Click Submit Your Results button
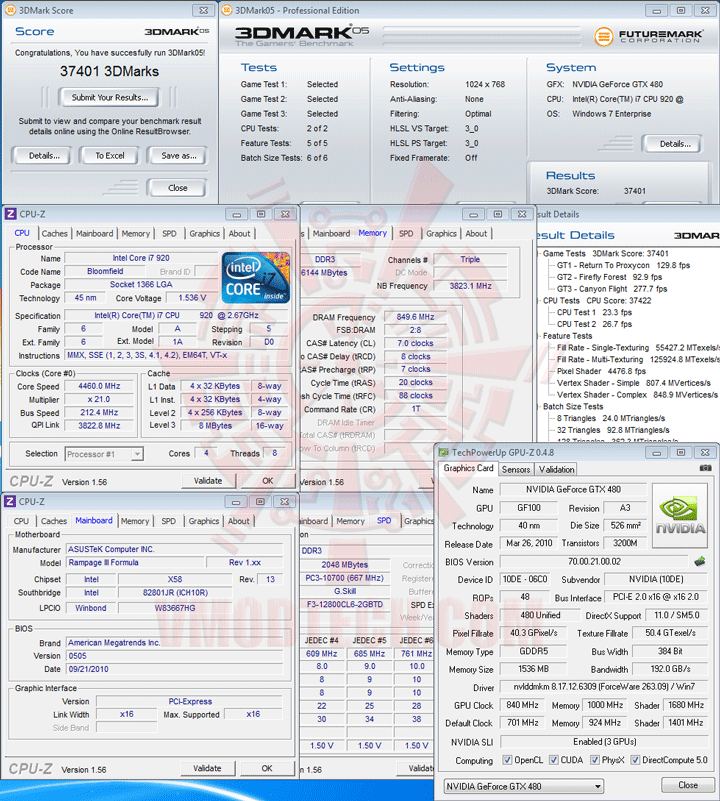This screenshot has height=801, width=720. pyautogui.click(x=109, y=98)
